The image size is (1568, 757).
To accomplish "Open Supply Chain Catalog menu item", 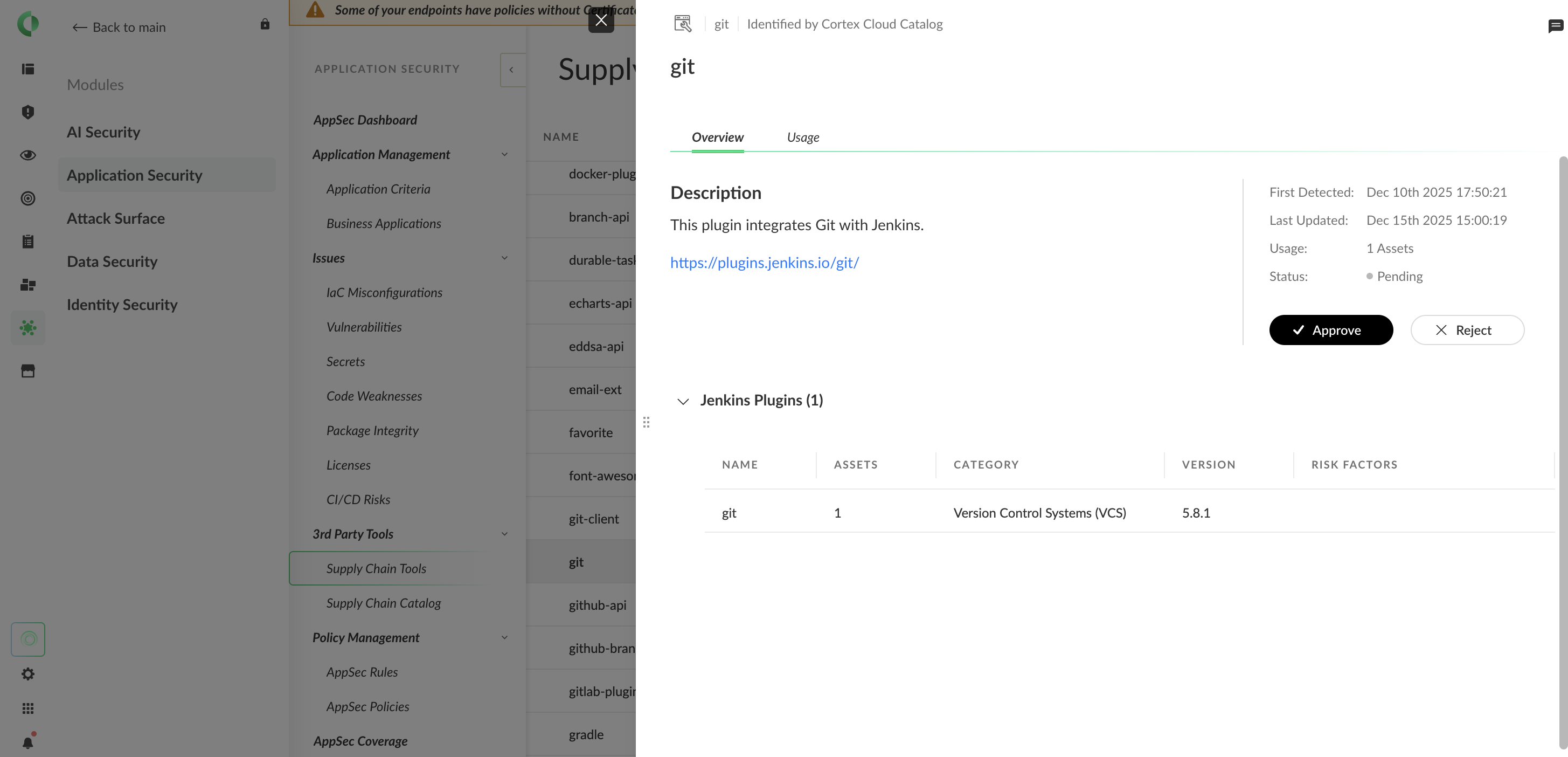I will [x=384, y=603].
